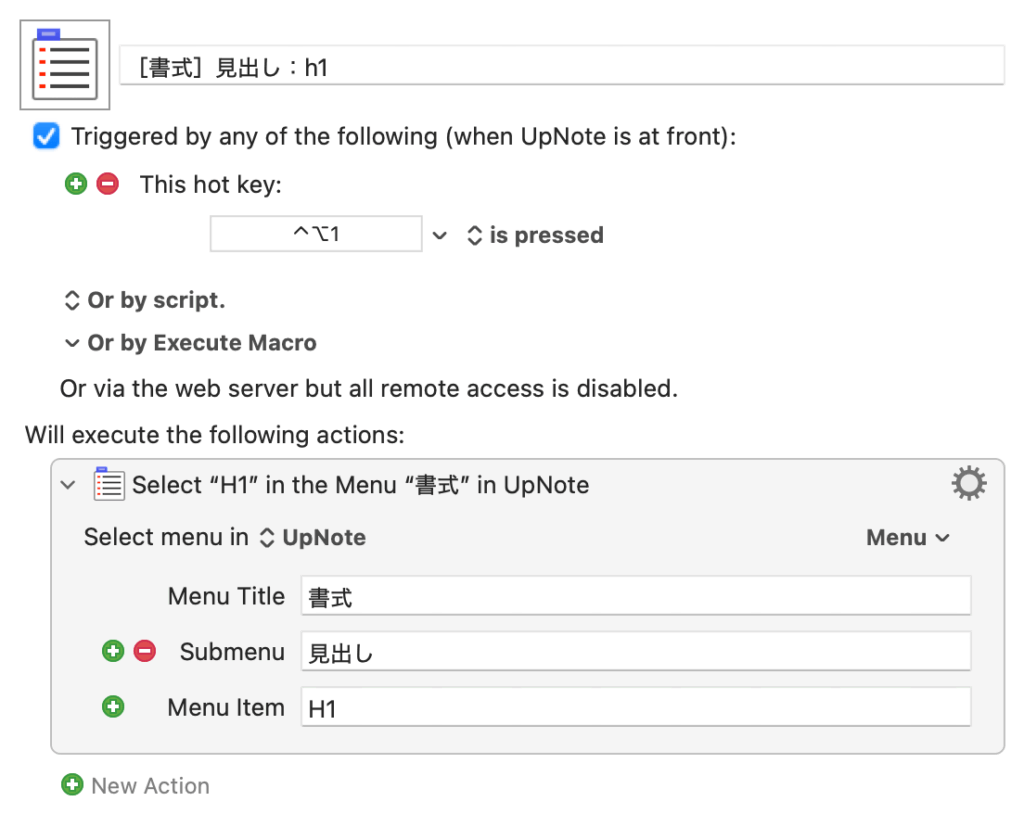The width and height of the screenshot is (1024, 814).
Task: Collapse the Select Menu action with chevron
Action: 68,485
